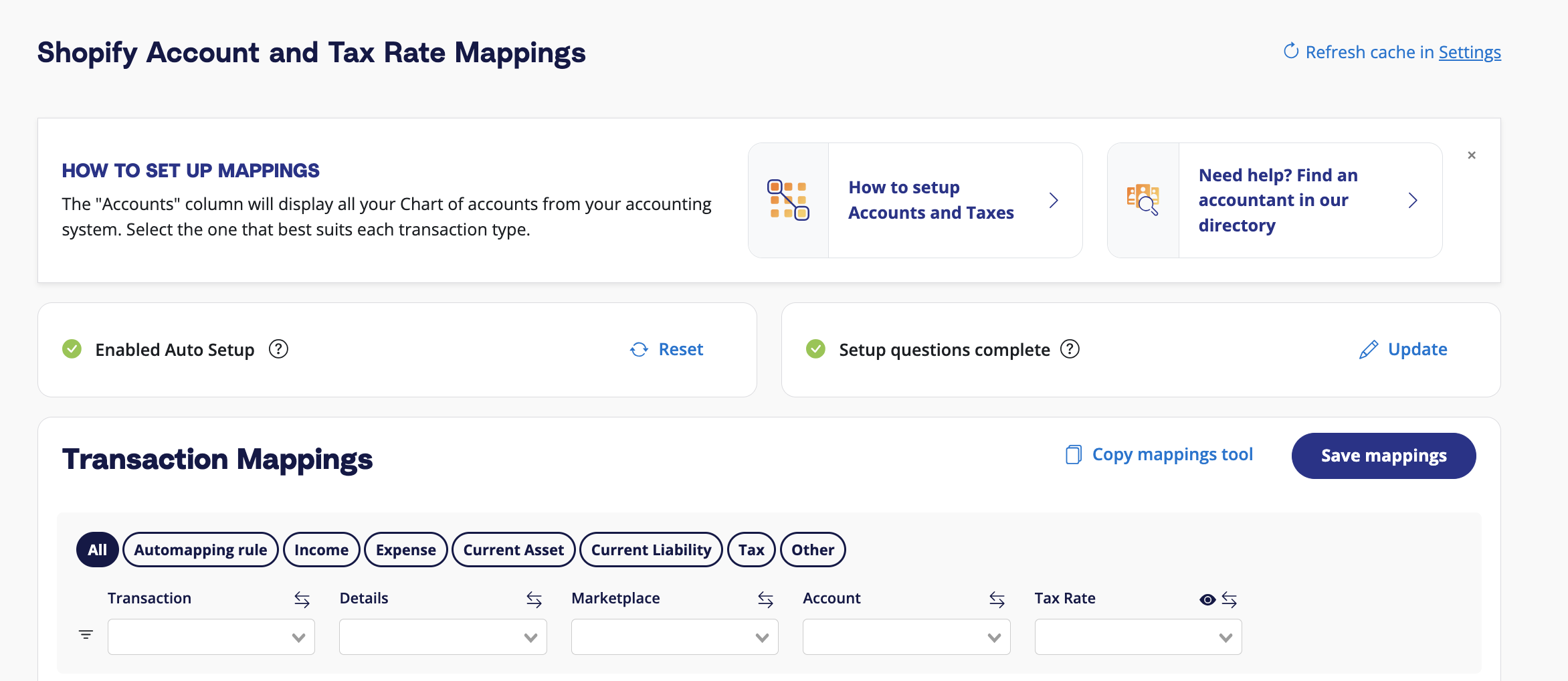
Task: Click the Enabled Auto Setup label
Action: coord(175,350)
